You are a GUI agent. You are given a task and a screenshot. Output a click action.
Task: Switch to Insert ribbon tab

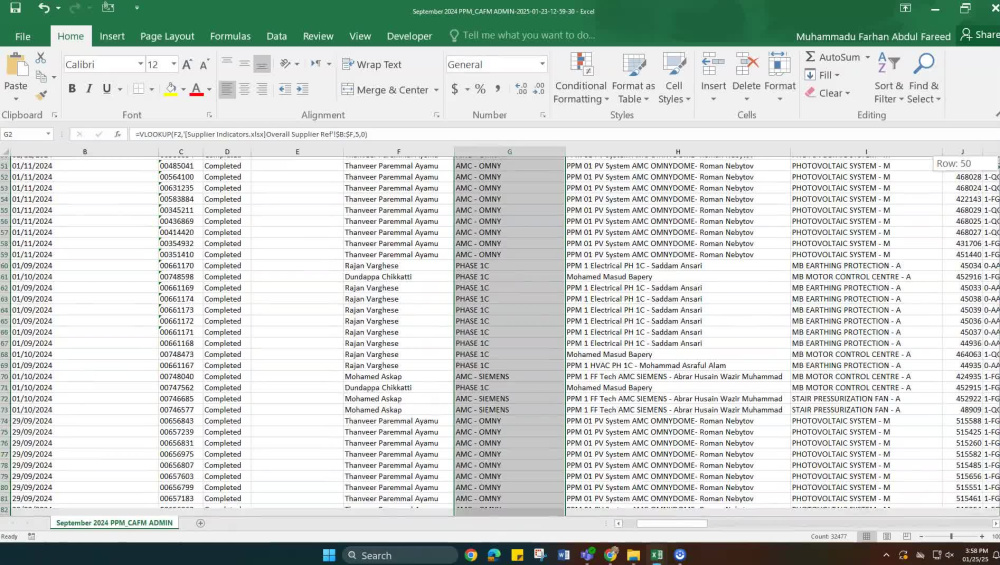click(112, 36)
